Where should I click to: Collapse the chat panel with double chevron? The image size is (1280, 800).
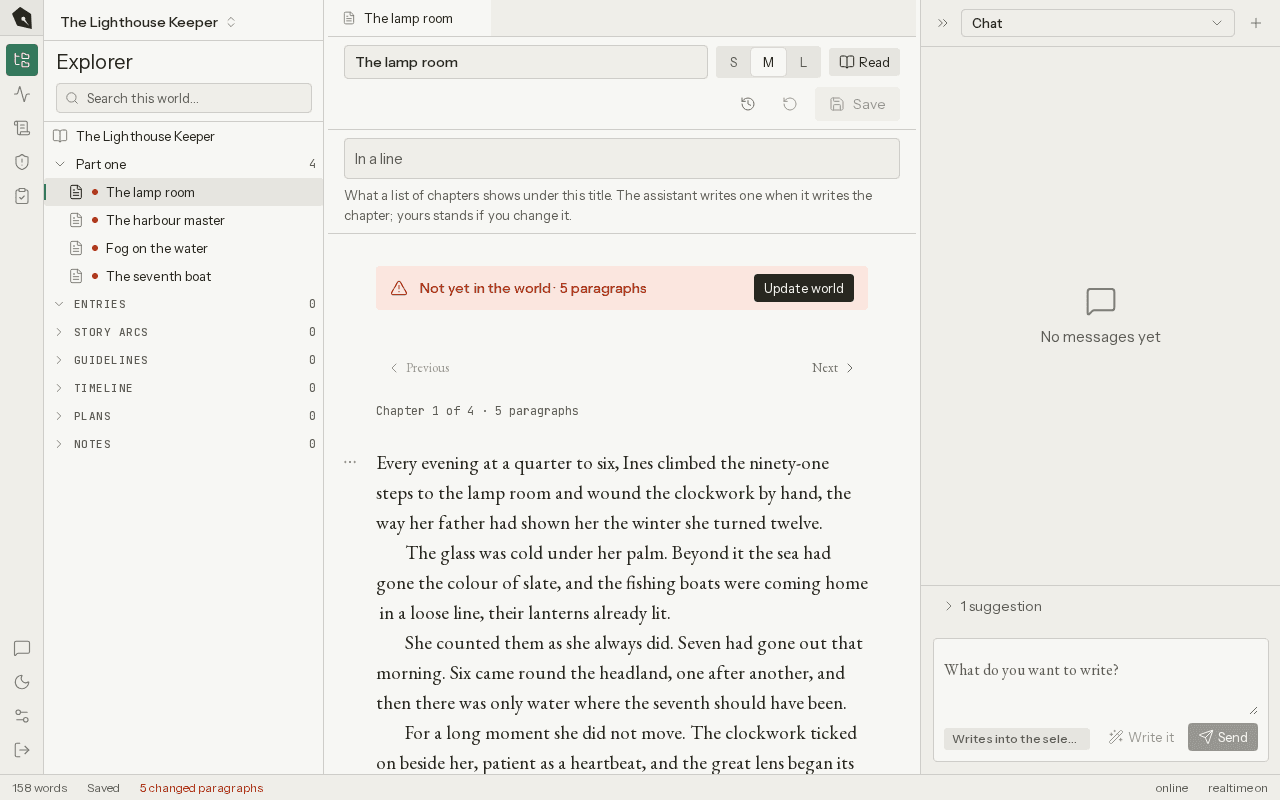pos(942,23)
